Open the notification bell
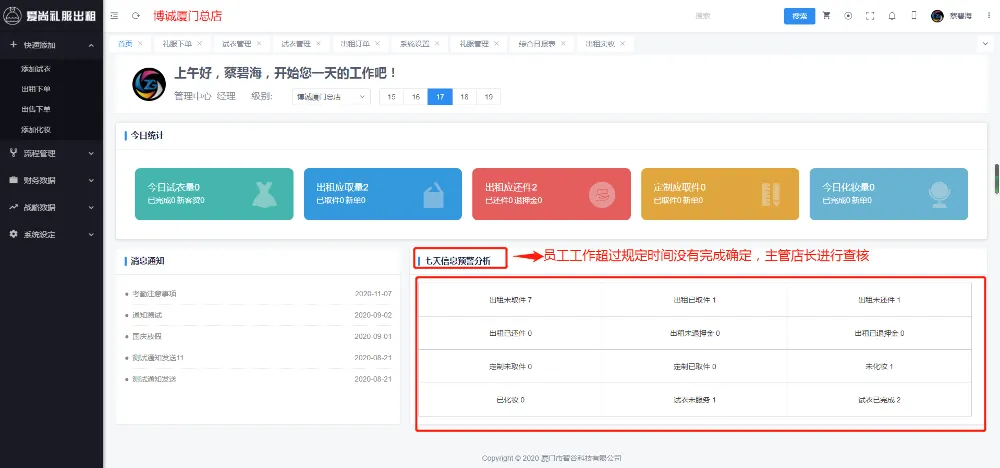 [x=892, y=16]
